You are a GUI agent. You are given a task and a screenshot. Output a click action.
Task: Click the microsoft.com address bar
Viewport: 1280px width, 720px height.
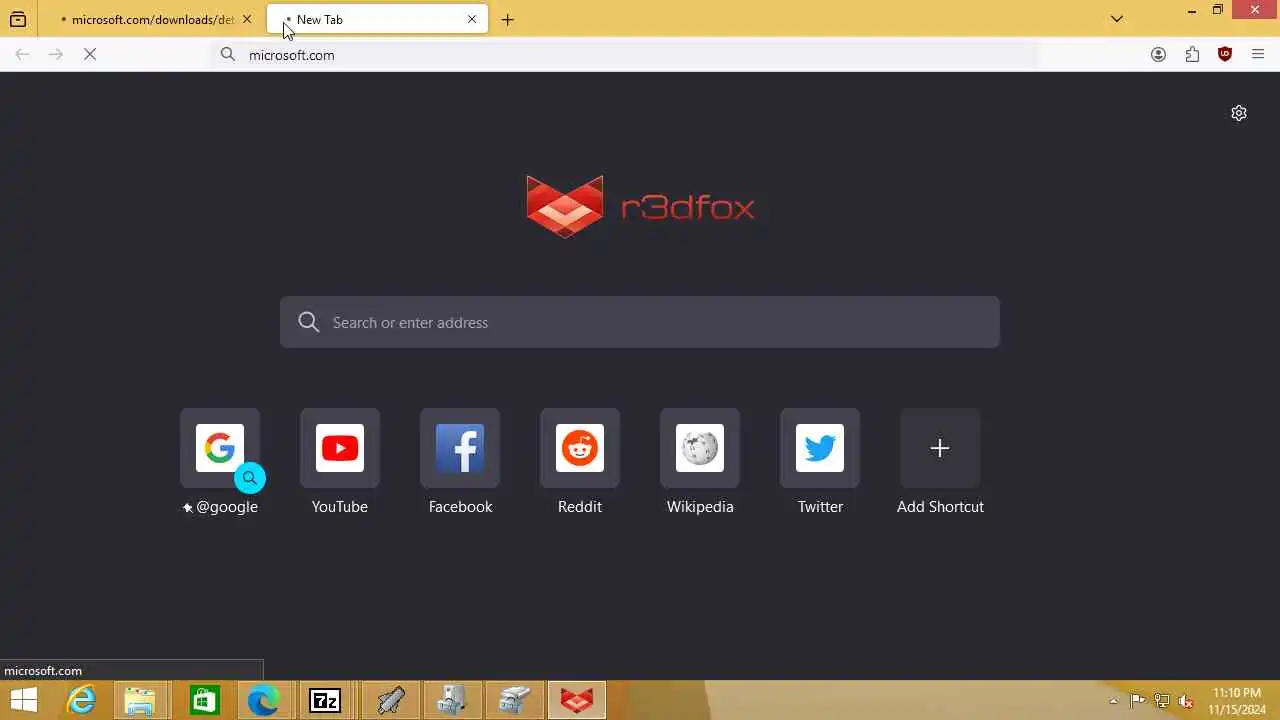(627, 55)
